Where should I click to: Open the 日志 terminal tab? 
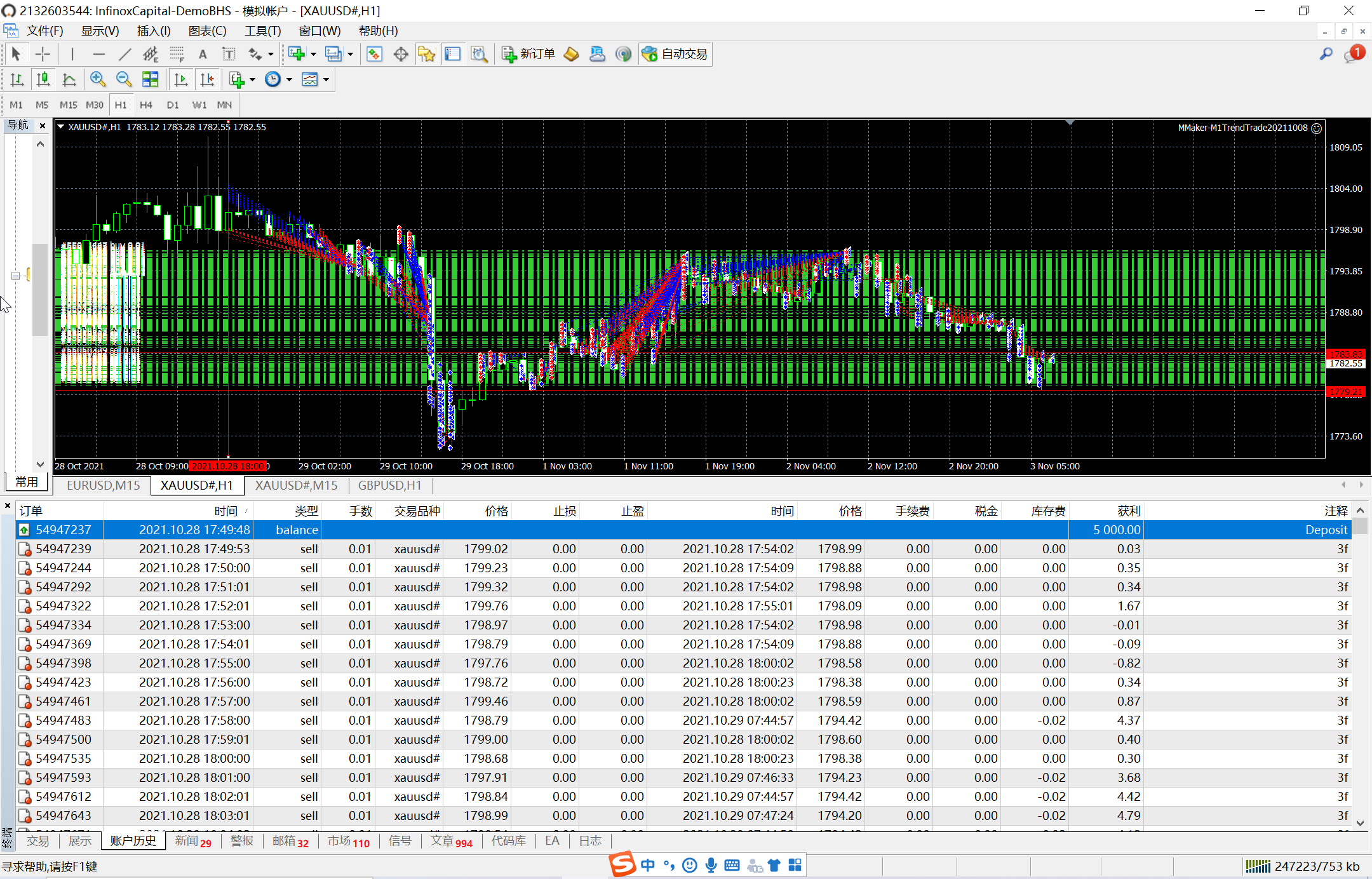590,841
